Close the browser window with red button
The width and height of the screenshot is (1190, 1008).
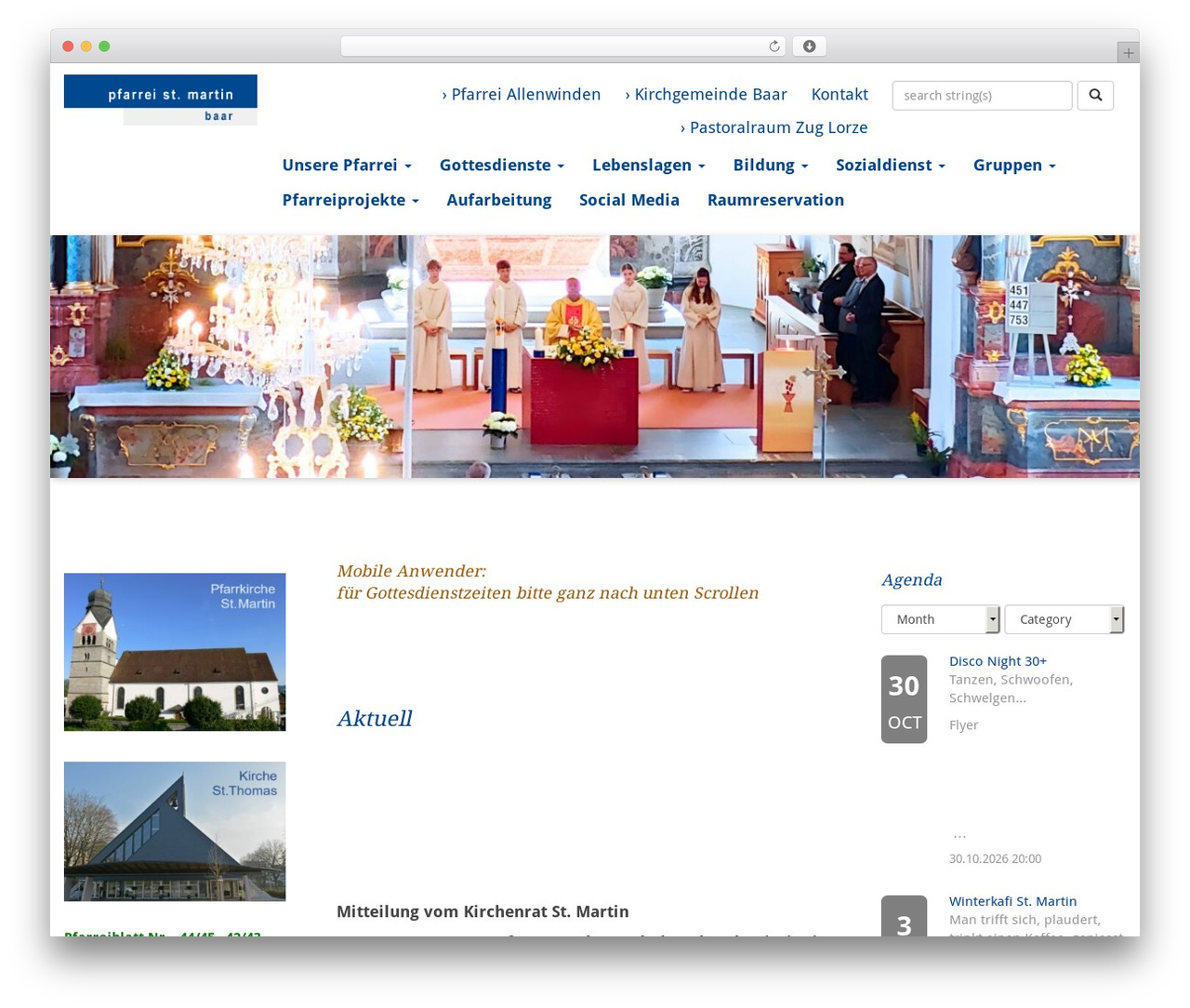click(x=68, y=46)
